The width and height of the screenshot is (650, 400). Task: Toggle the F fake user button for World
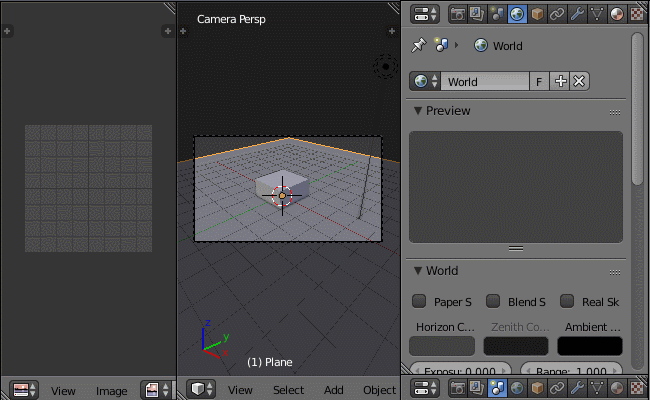pos(539,81)
